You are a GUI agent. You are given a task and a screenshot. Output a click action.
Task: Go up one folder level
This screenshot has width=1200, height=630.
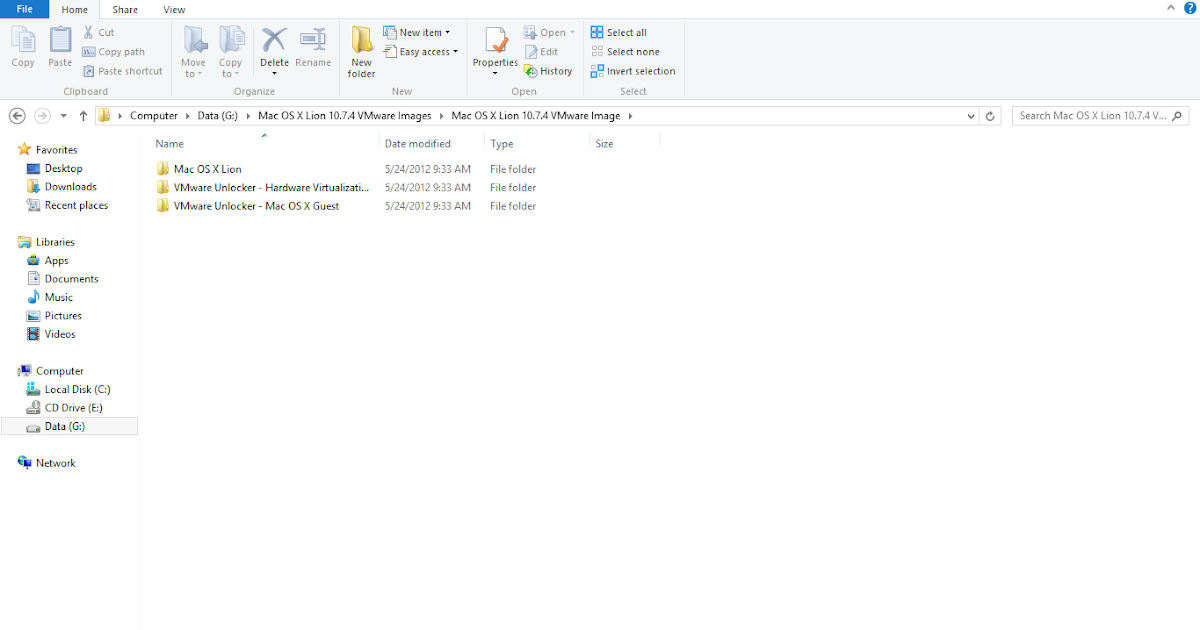pos(83,116)
